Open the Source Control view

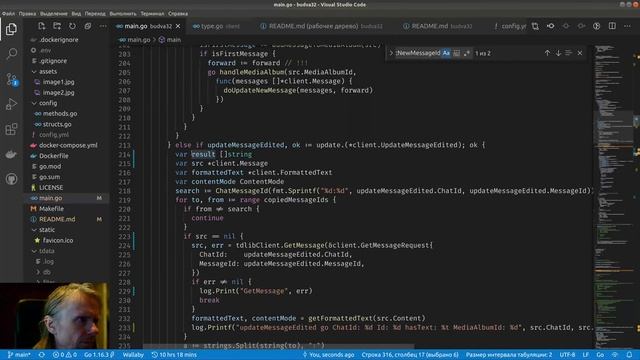pyautogui.click(x=11, y=79)
